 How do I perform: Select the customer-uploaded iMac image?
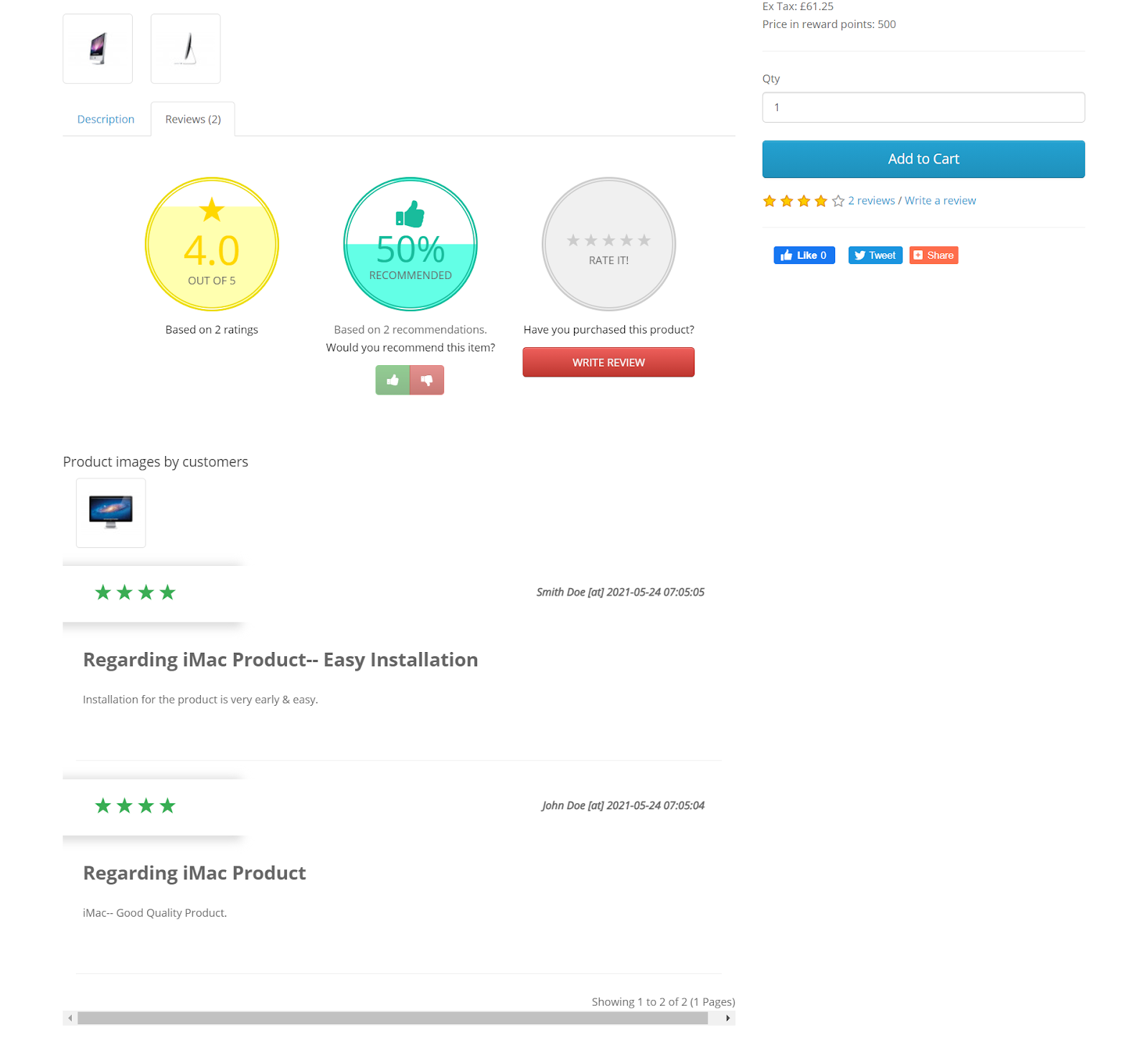click(110, 512)
